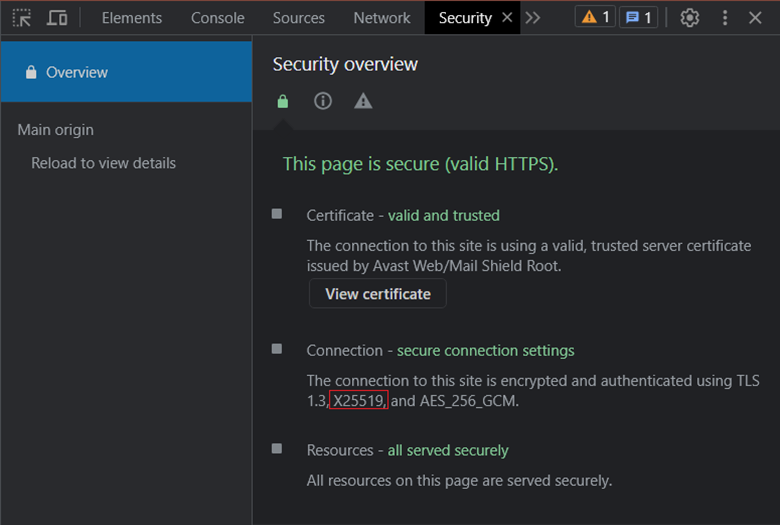Image resolution: width=780 pixels, height=525 pixels.
Task: Open the Sources tab
Action: pos(298,18)
